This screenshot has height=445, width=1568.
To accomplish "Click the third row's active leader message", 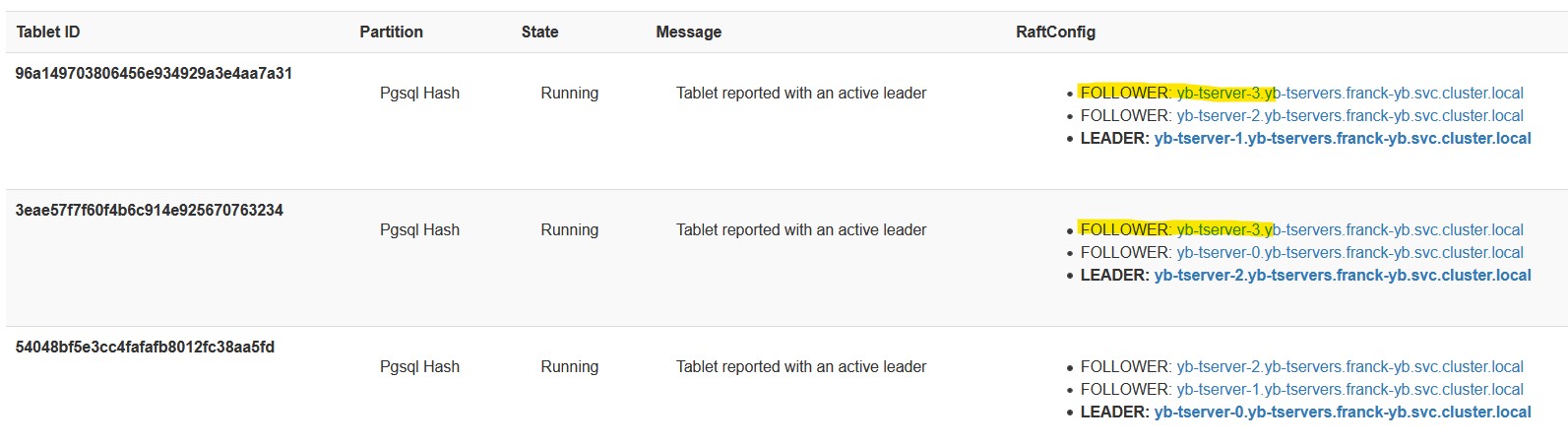I will coord(801,366).
